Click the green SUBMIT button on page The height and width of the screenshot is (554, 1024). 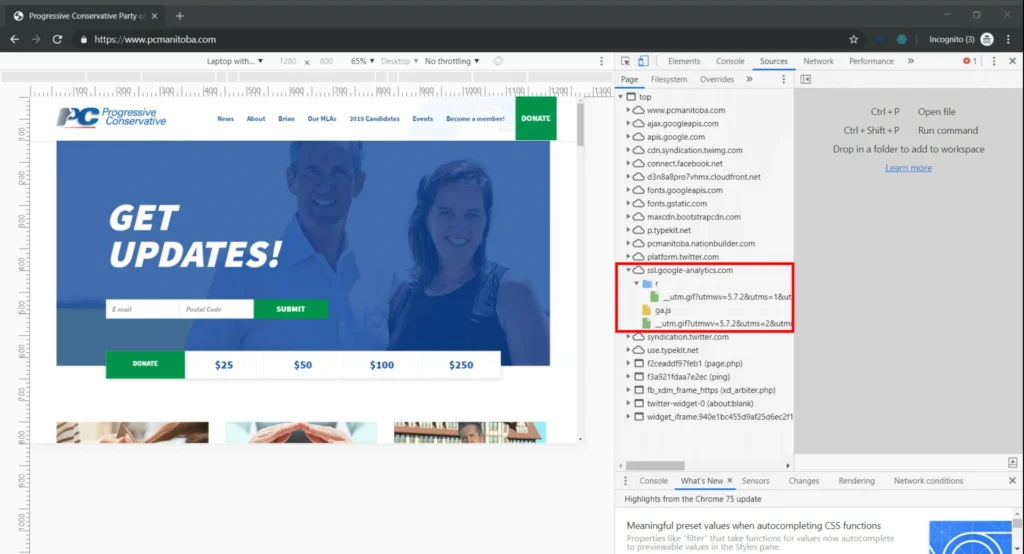click(x=290, y=309)
